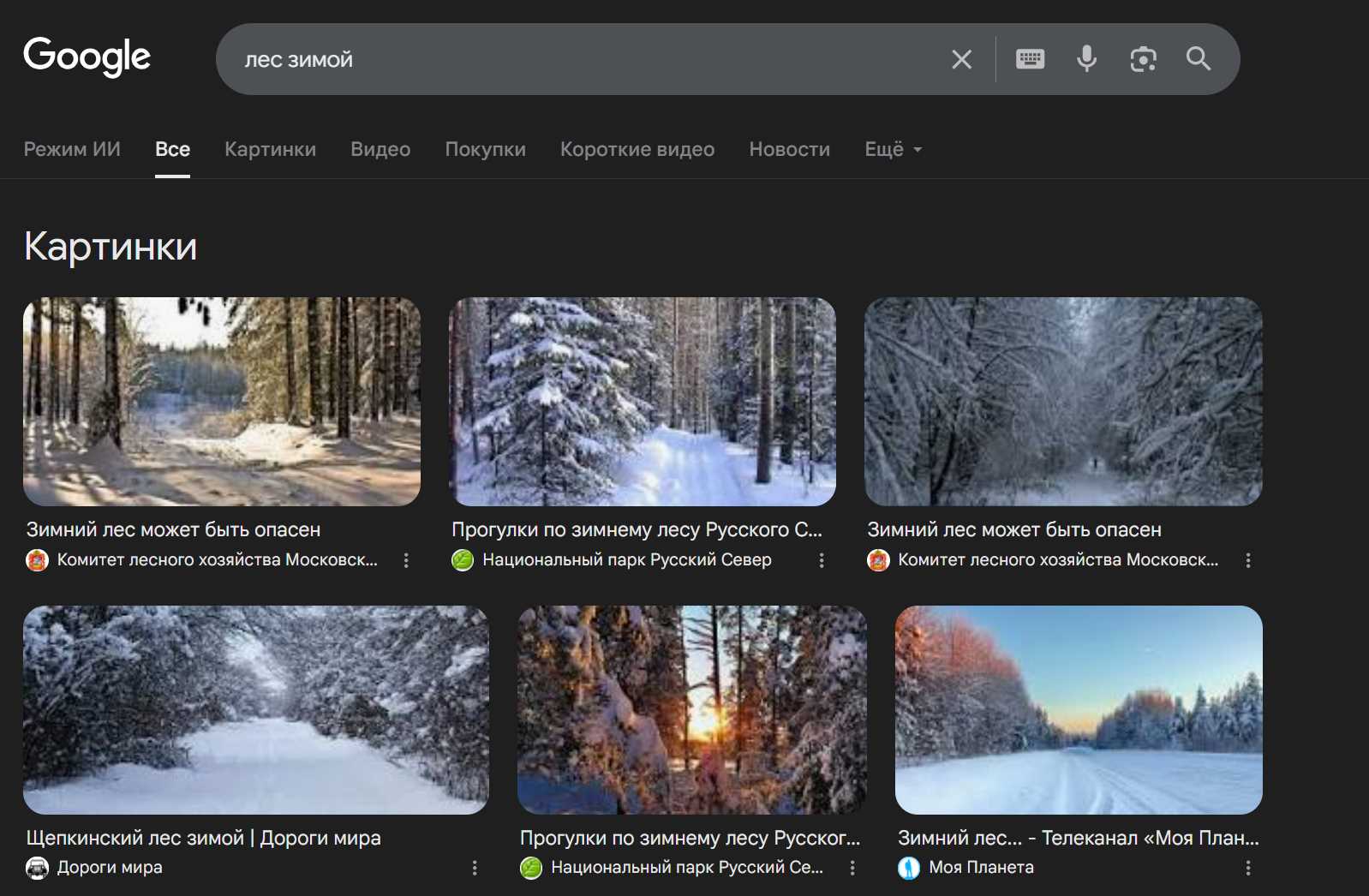Viewport: 1369px width, 896px height.
Task: Open the sunlit pine forest thumbnail
Action: click(222, 402)
